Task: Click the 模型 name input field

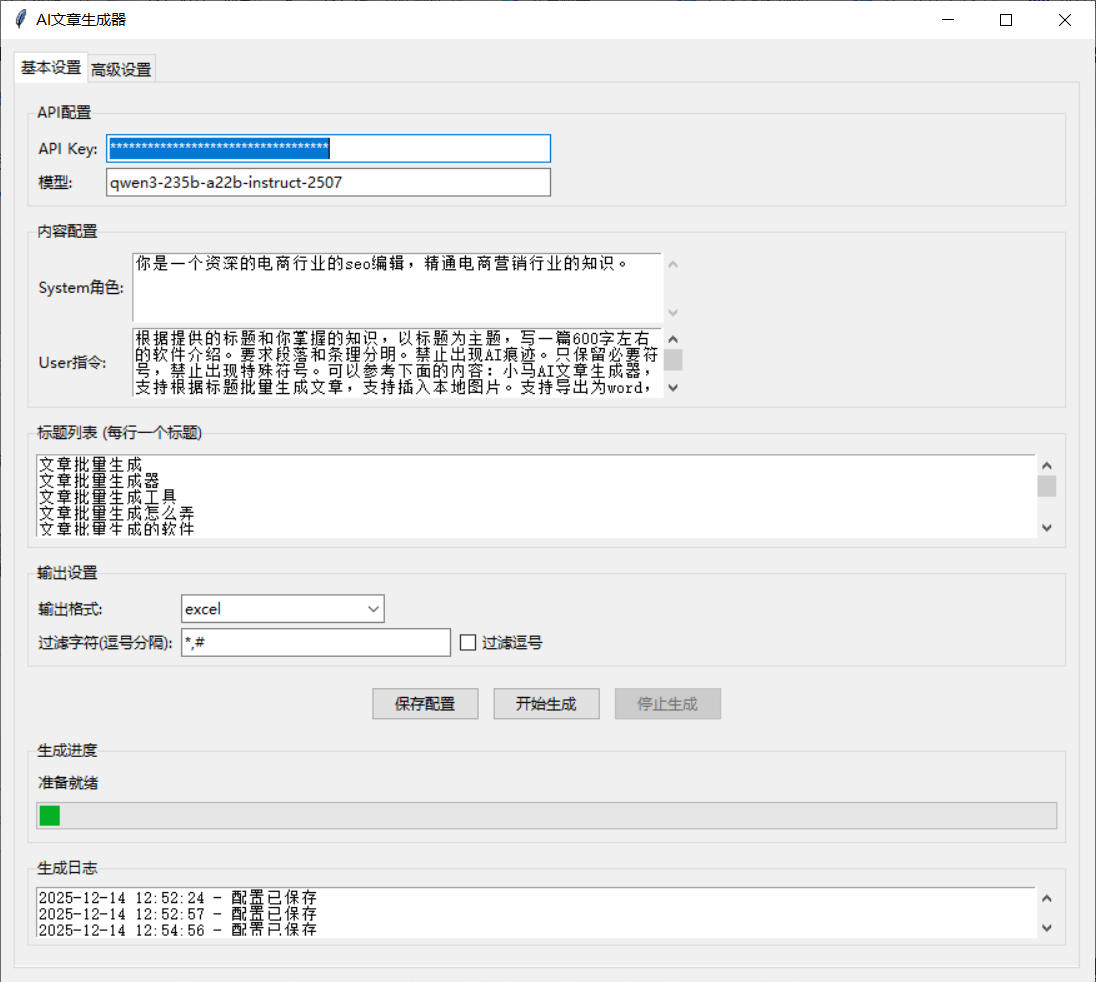Action: coord(328,182)
